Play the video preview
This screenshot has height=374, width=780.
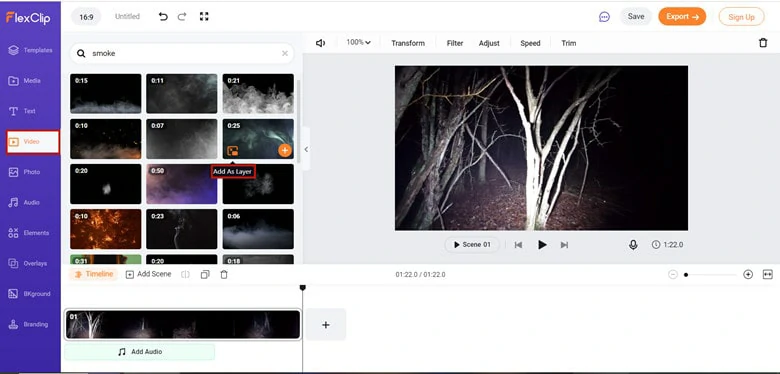(x=542, y=245)
